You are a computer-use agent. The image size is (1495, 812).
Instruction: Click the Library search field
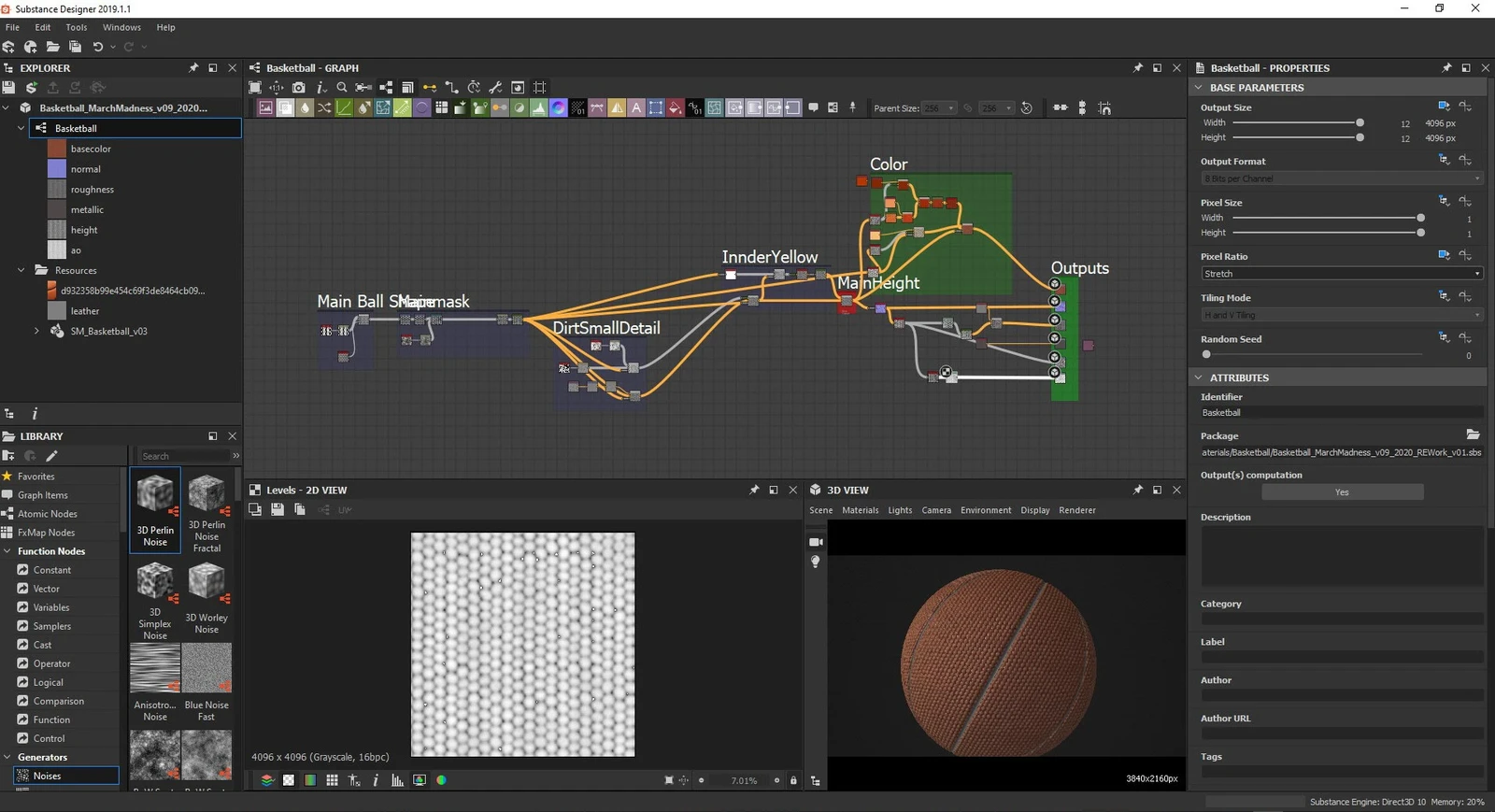click(182, 456)
